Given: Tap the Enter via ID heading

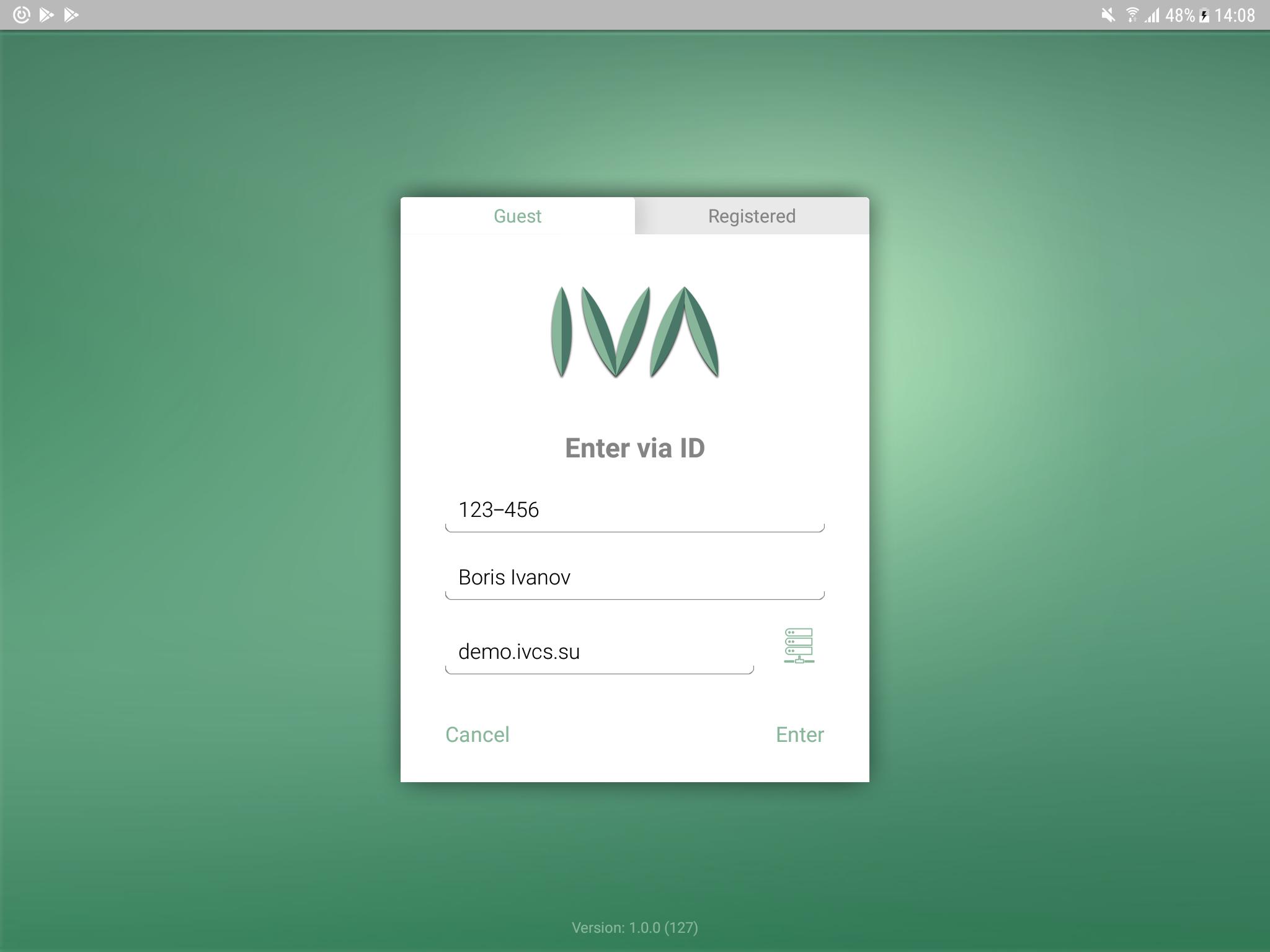Looking at the screenshot, I should [x=635, y=448].
